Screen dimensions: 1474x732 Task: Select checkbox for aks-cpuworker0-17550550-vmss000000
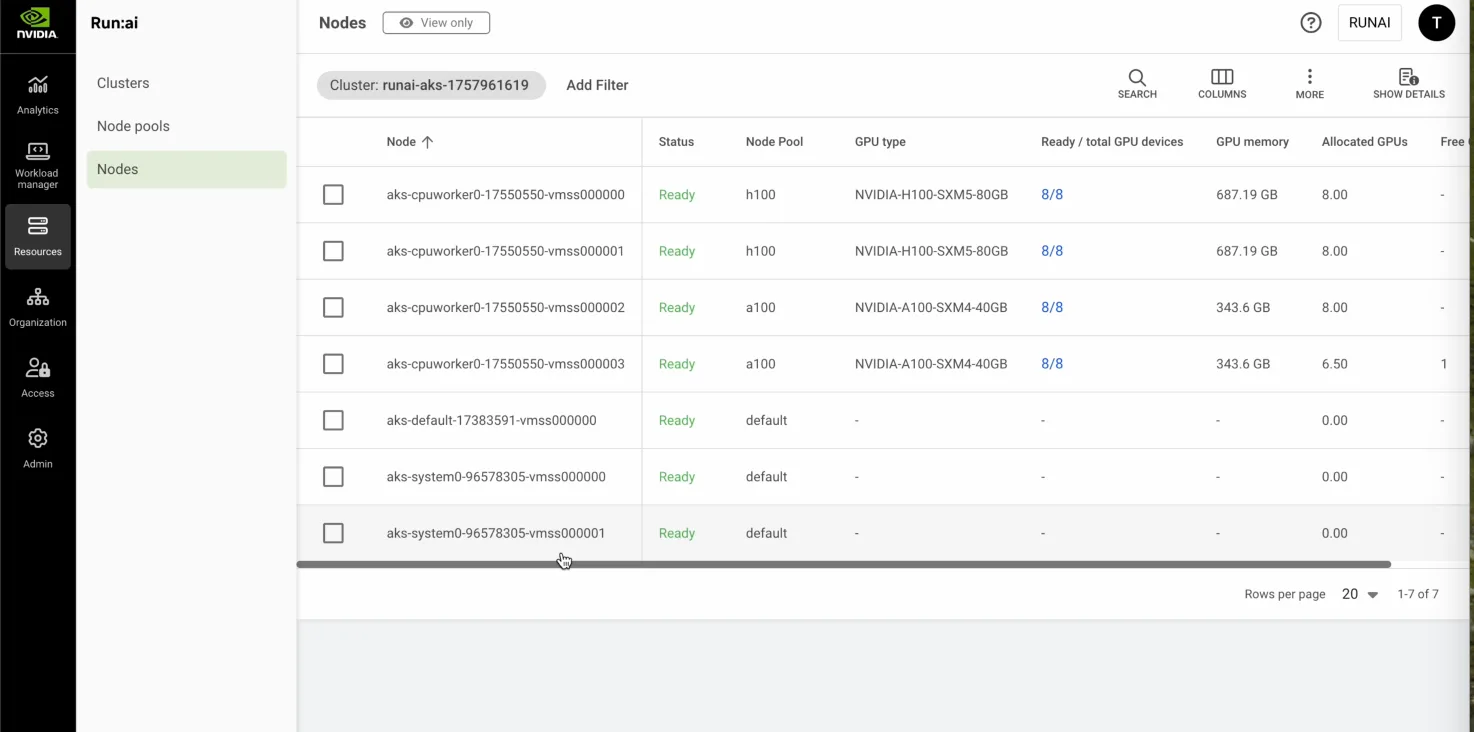point(333,195)
